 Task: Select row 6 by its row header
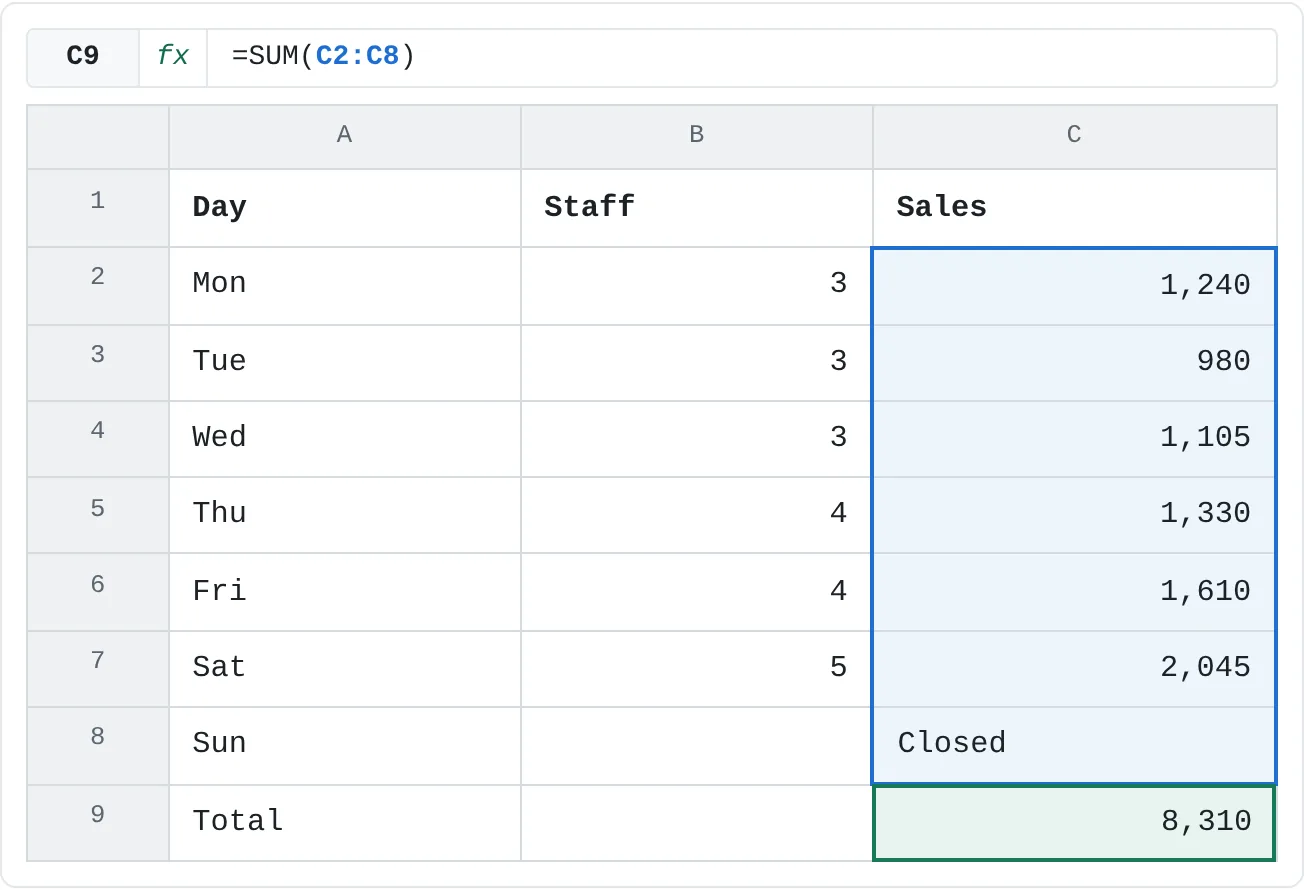click(98, 592)
